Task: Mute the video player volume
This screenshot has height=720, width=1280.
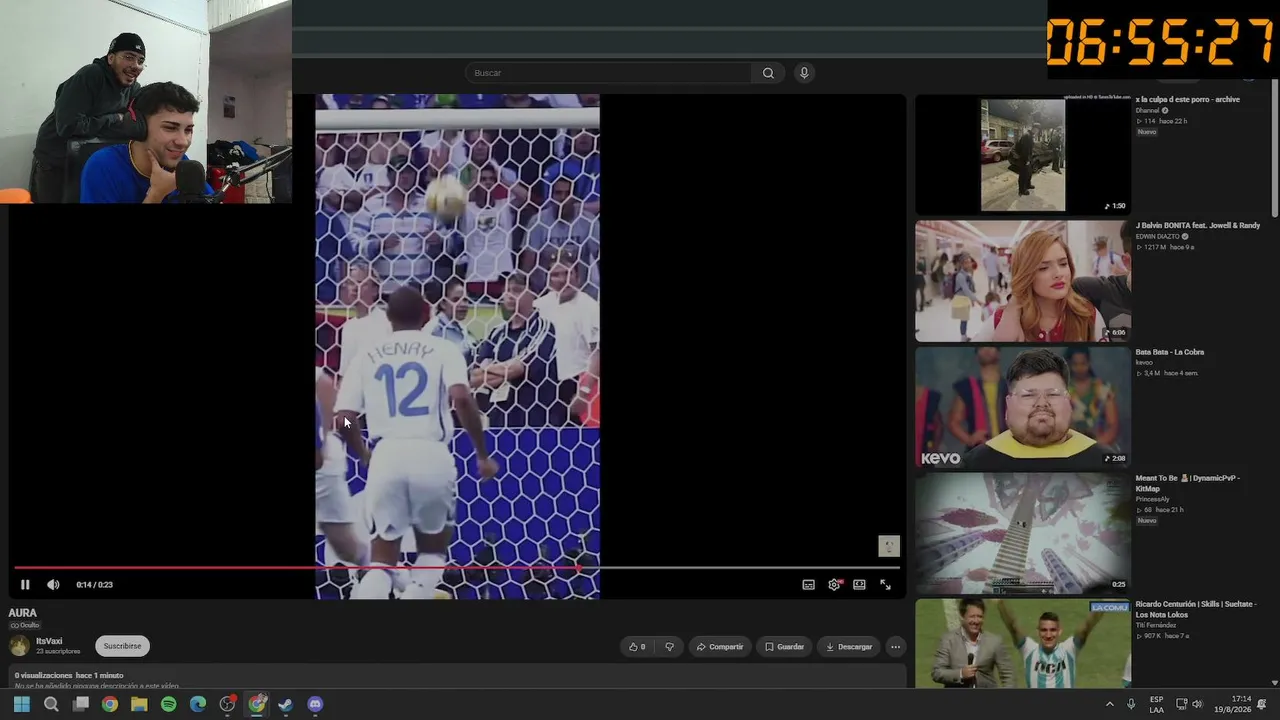Action: [x=53, y=585]
